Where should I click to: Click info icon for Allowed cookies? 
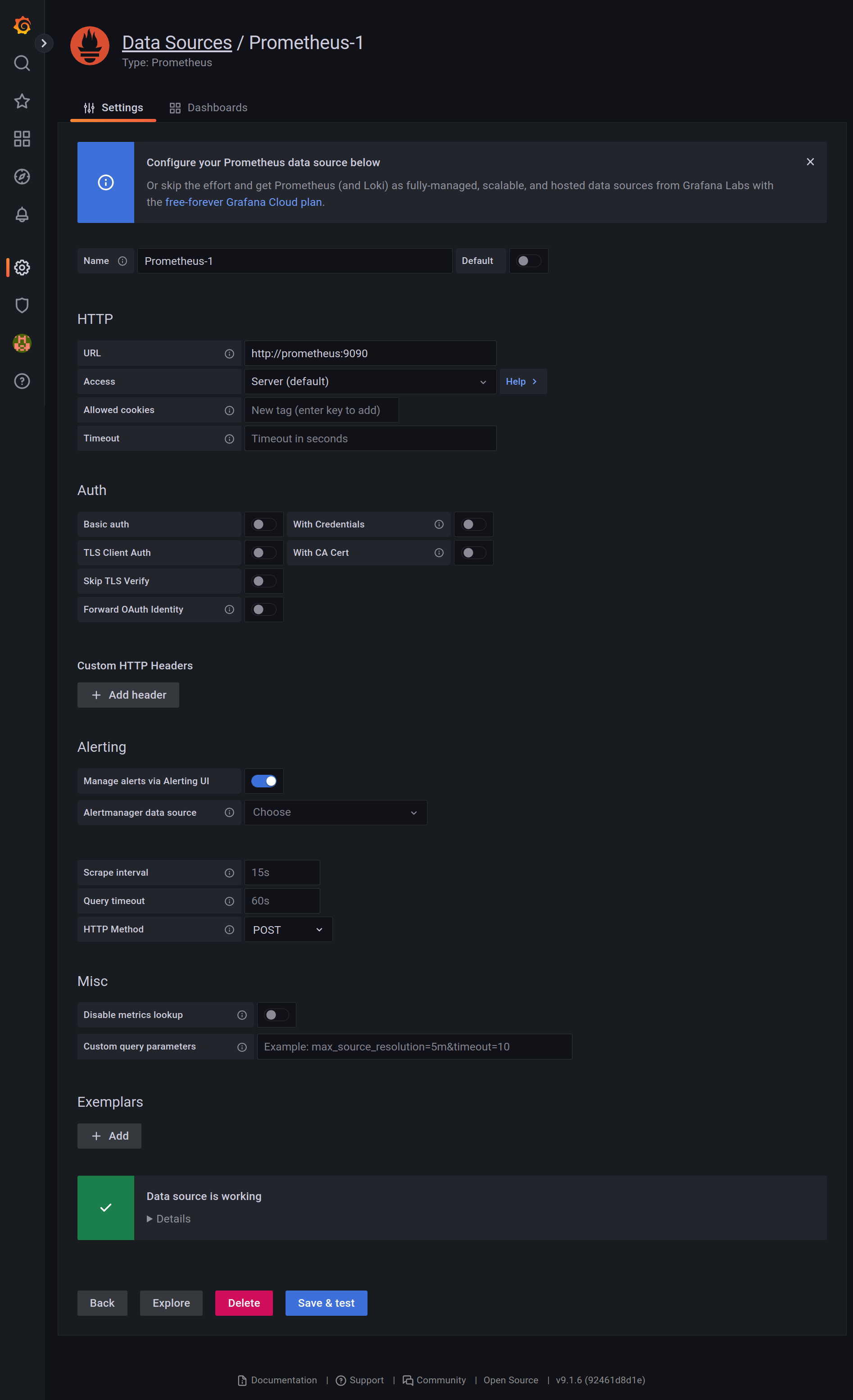click(229, 410)
